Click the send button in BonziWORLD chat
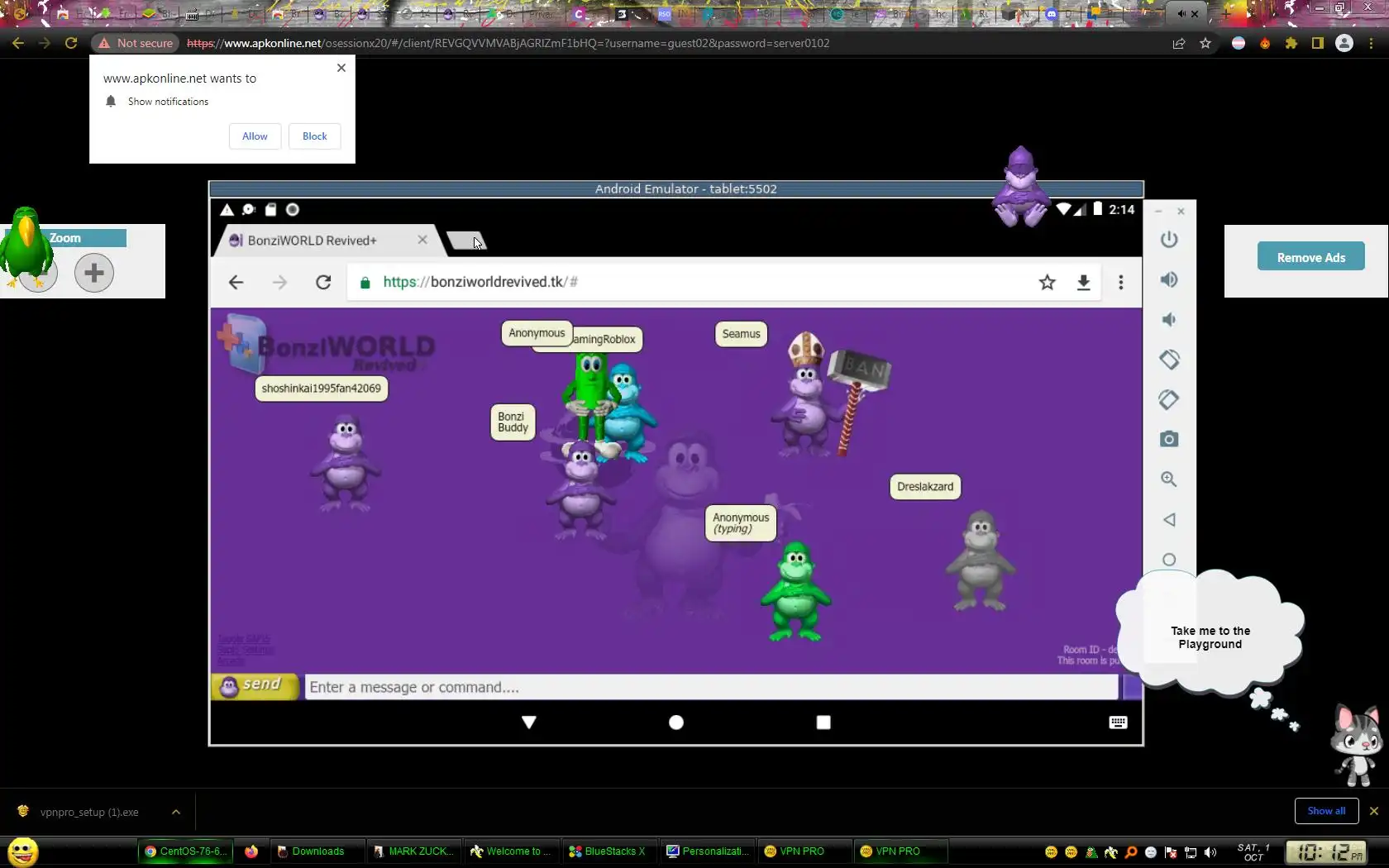This screenshot has width=1389, height=868. (255, 686)
